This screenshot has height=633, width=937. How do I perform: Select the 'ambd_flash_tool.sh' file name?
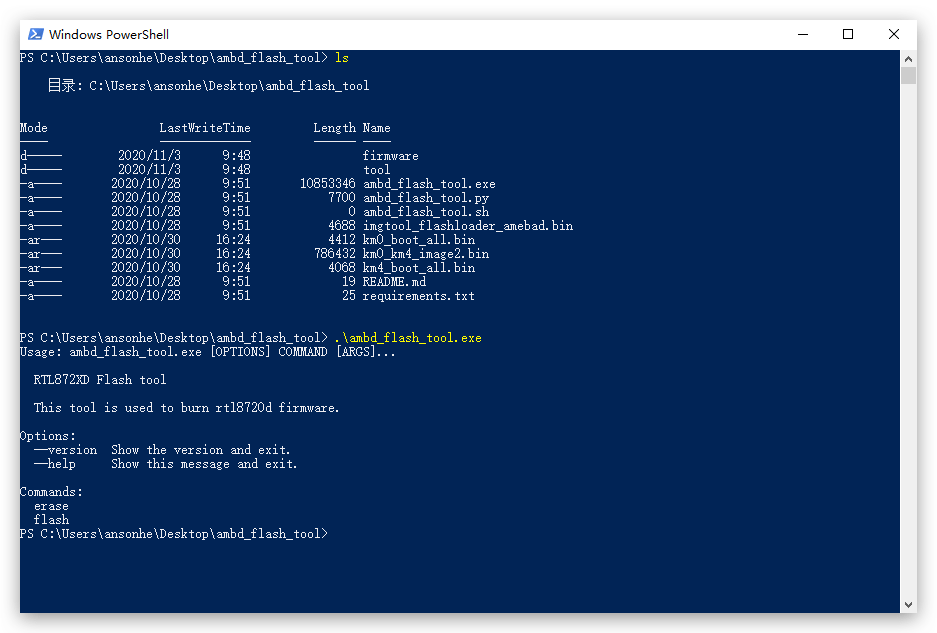tap(425, 212)
